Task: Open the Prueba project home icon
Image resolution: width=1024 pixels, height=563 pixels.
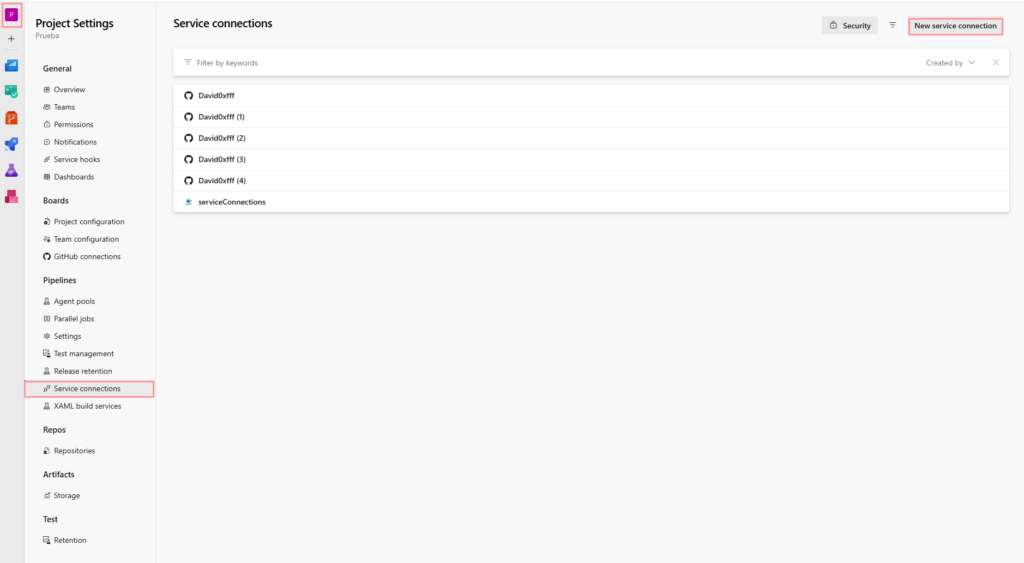Action: point(11,14)
